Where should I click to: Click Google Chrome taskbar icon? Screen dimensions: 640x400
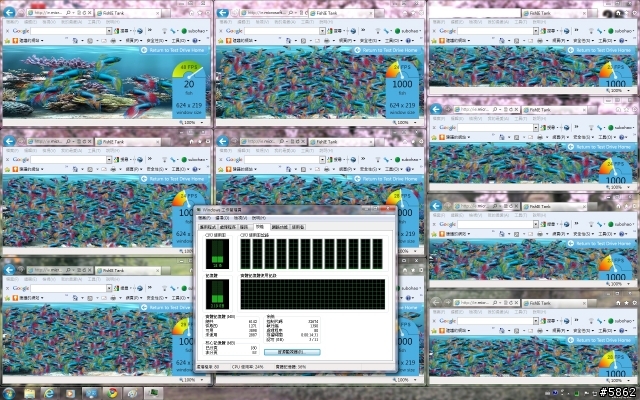pyautogui.click(x=112, y=393)
